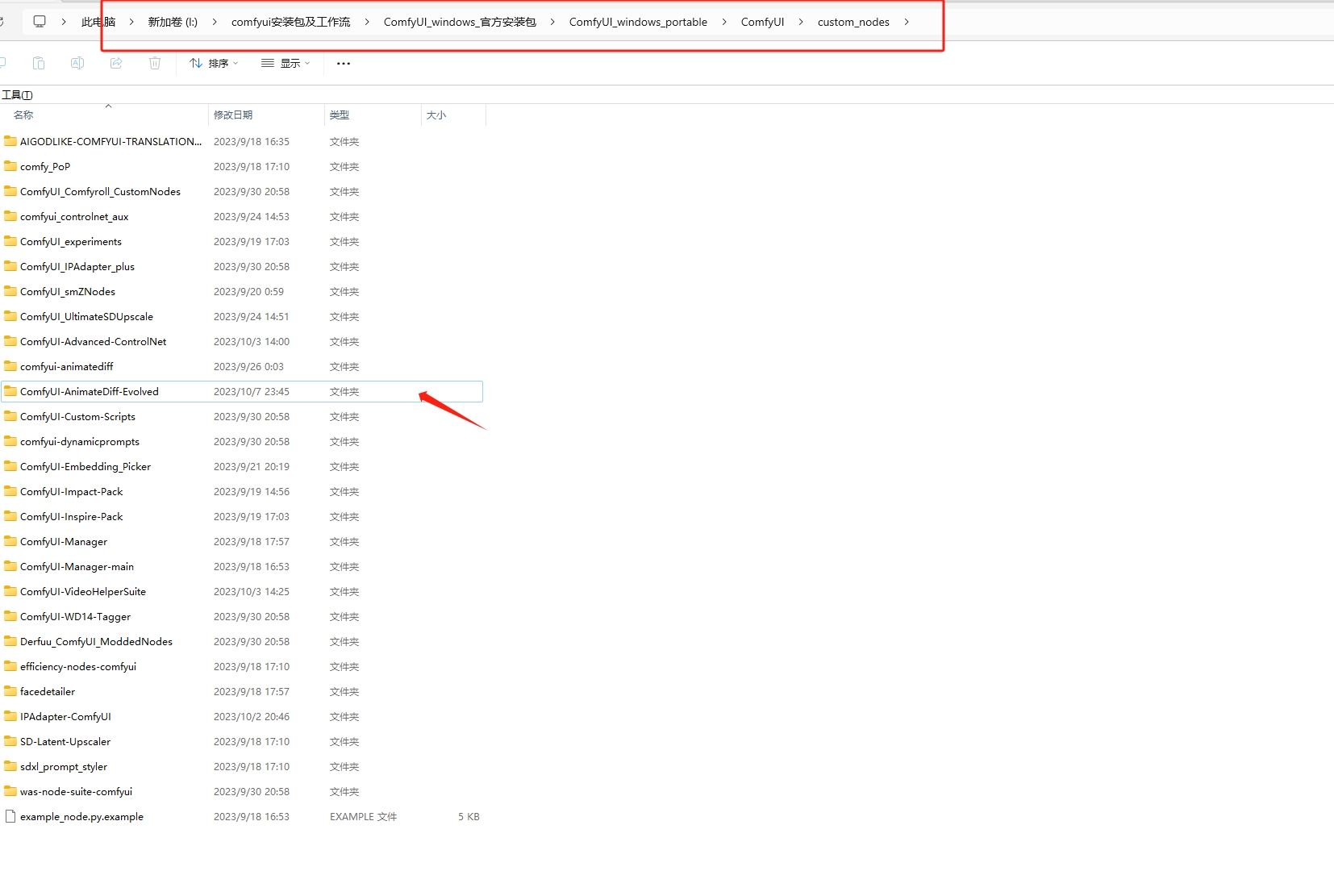Image resolution: width=1334 pixels, height=896 pixels.
Task: Sort by 修改日期 column header
Action: pos(233,115)
